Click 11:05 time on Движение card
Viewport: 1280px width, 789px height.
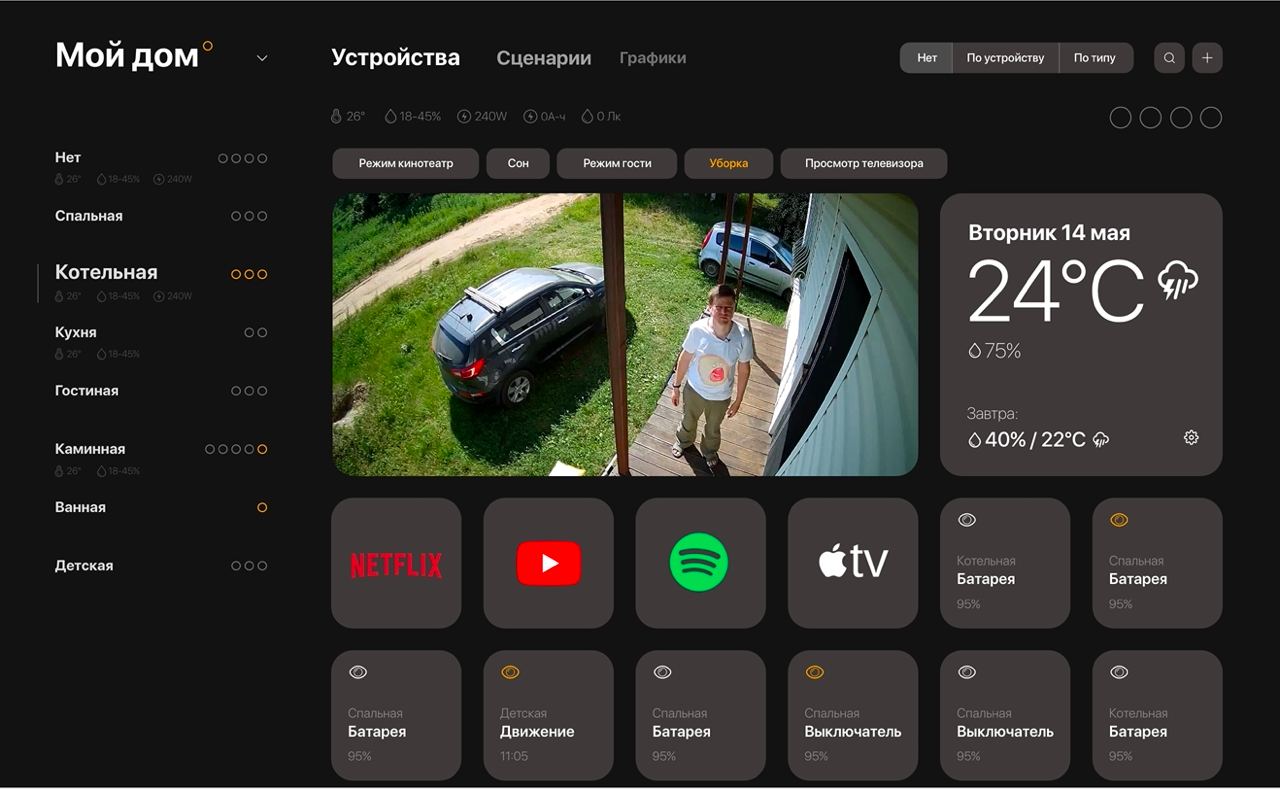pos(514,756)
